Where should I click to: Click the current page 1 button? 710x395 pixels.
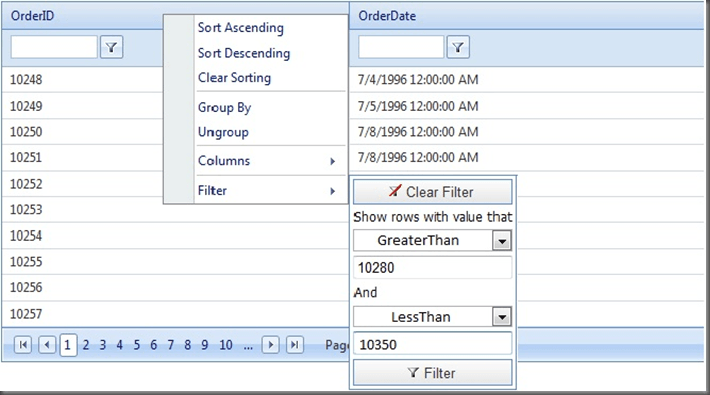pyautogui.click(x=68, y=345)
